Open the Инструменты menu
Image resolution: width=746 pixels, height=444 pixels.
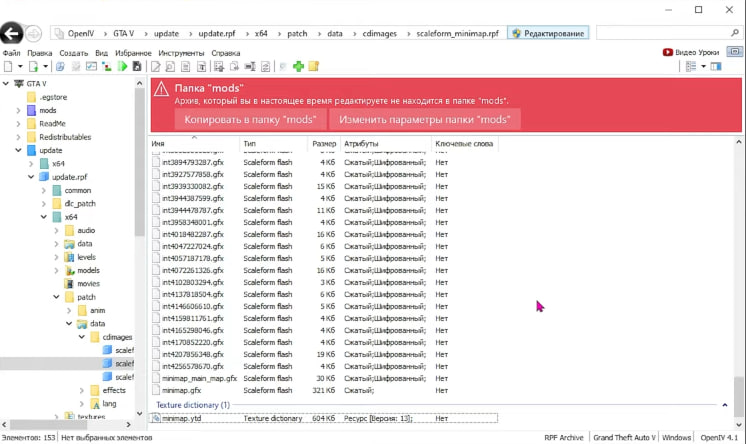click(x=181, y=53)
